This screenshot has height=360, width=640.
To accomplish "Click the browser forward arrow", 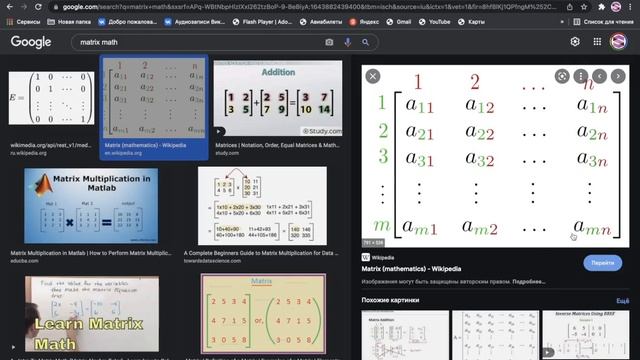I will [24, 7].
